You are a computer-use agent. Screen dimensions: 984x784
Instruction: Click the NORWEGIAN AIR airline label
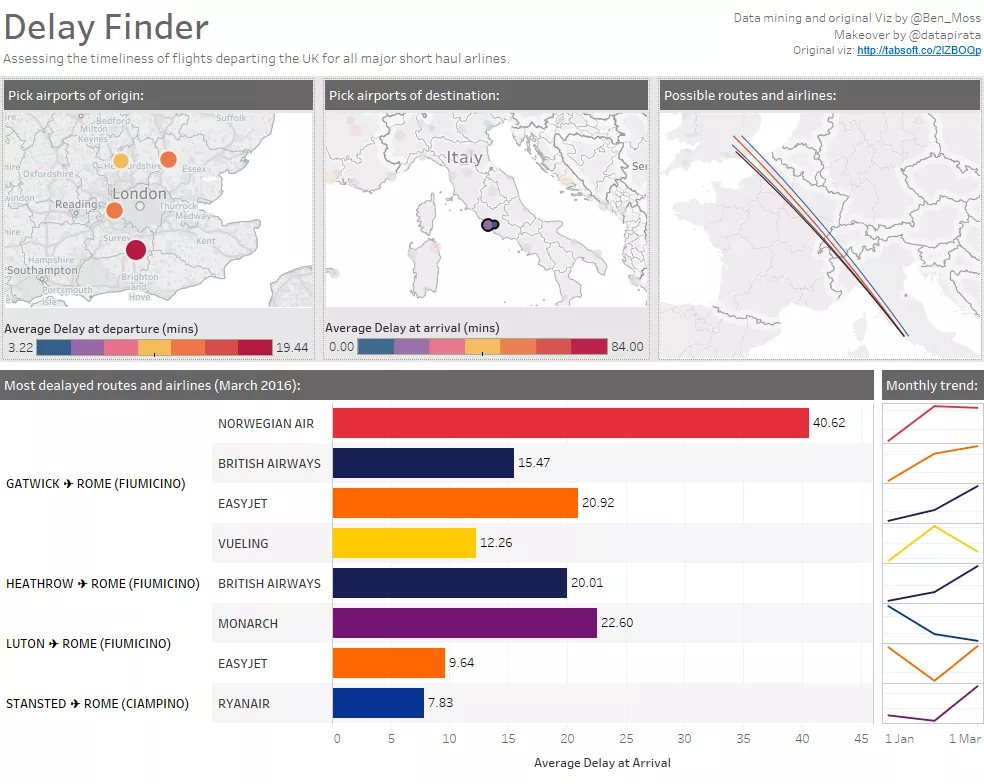[x=266, y=424]
